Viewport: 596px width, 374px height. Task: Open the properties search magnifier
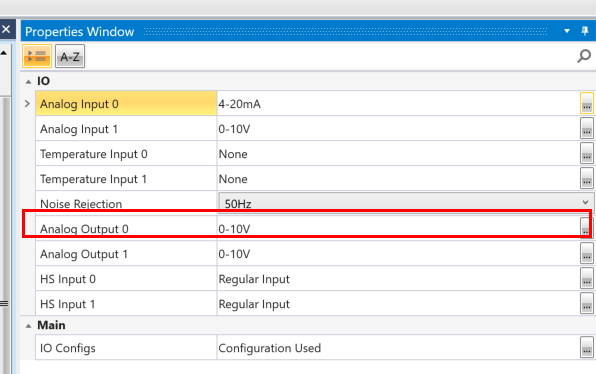pos(584,56)
